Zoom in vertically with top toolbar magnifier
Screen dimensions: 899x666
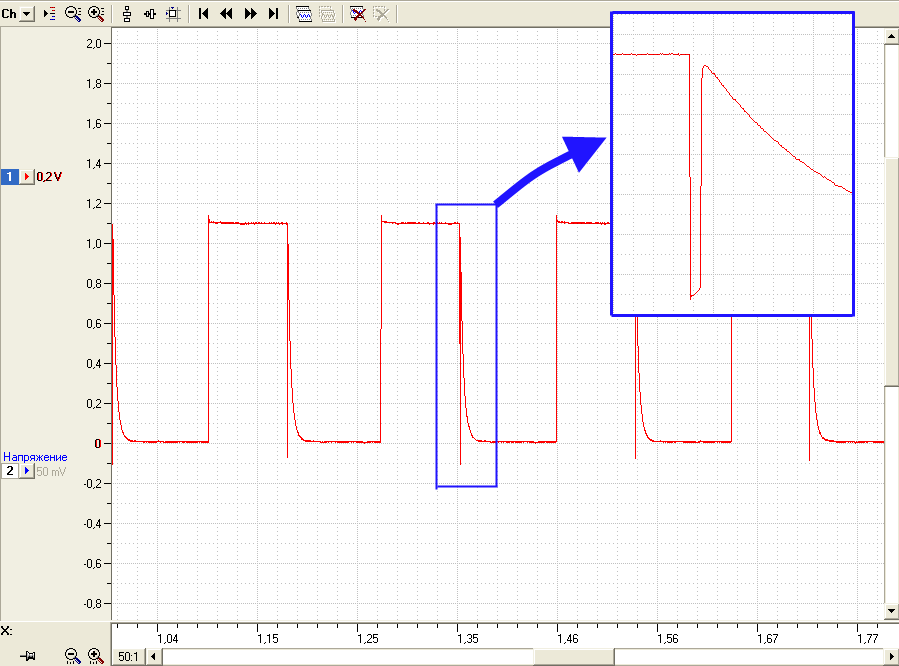(96, 14)
